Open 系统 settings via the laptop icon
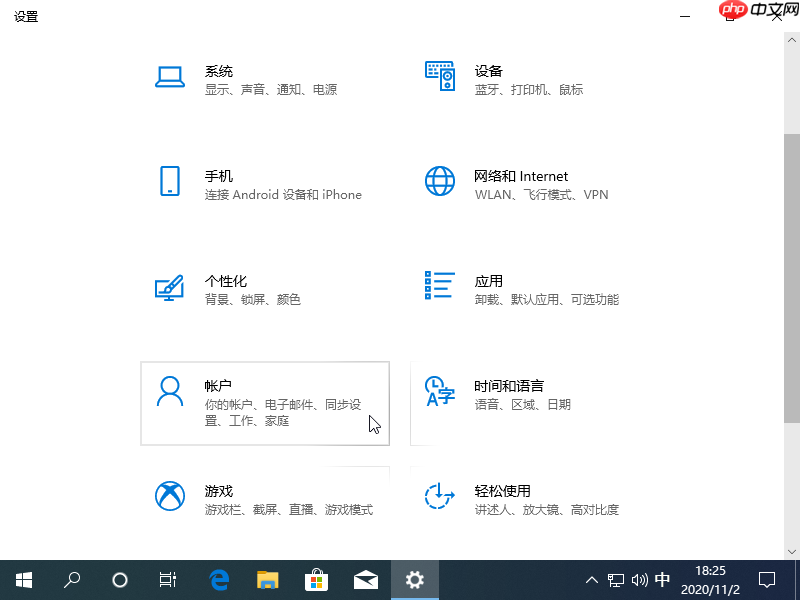The height and width of the screenshot is (600, 800). [168, 75]
